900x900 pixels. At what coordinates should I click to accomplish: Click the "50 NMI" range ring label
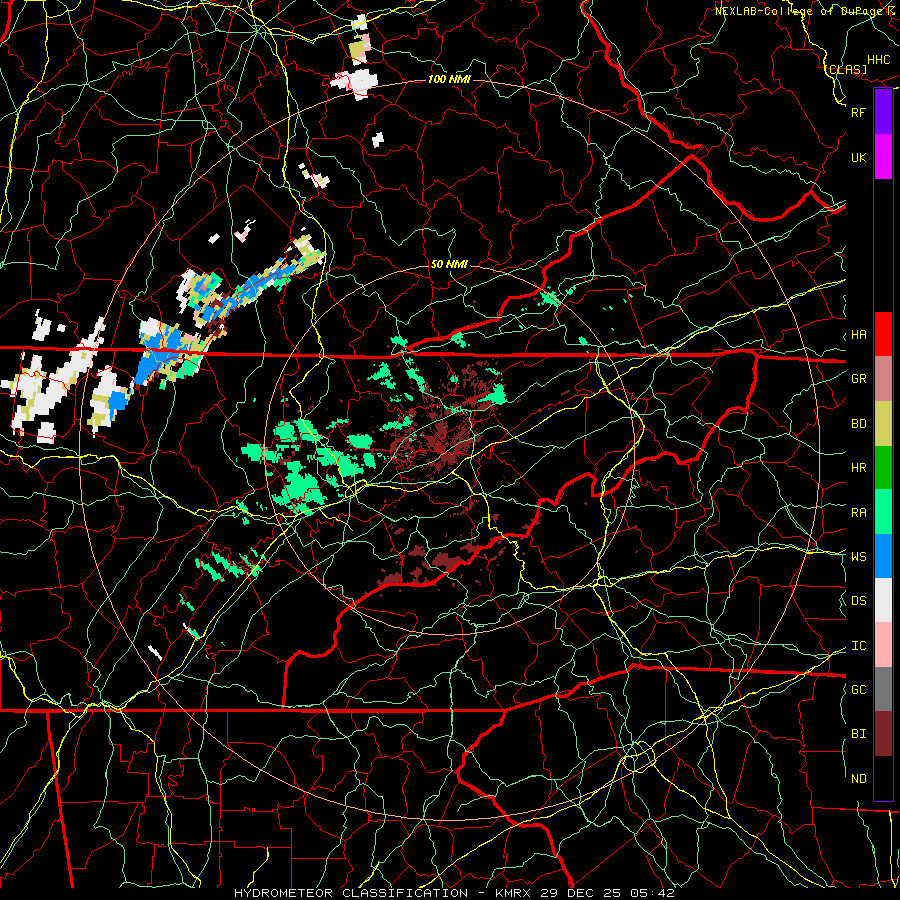click(x=449, y=264)
